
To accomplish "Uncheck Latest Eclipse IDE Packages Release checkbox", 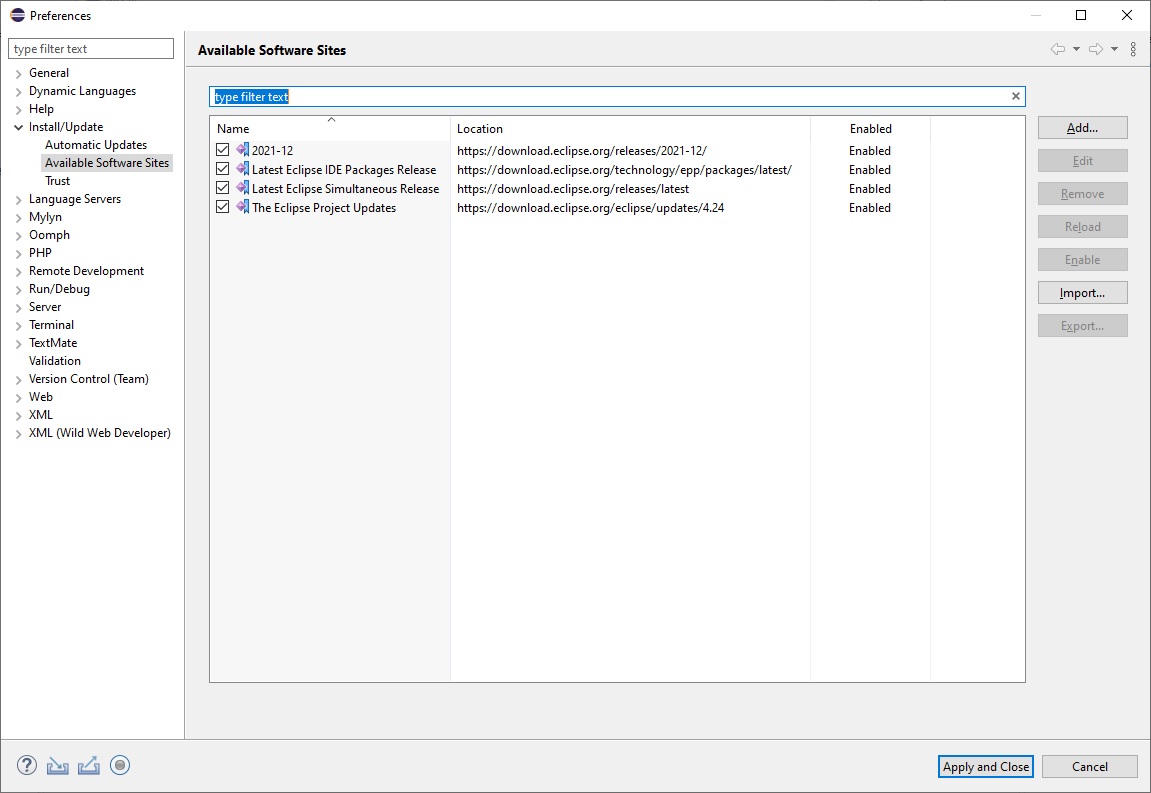I will (222, 169).
